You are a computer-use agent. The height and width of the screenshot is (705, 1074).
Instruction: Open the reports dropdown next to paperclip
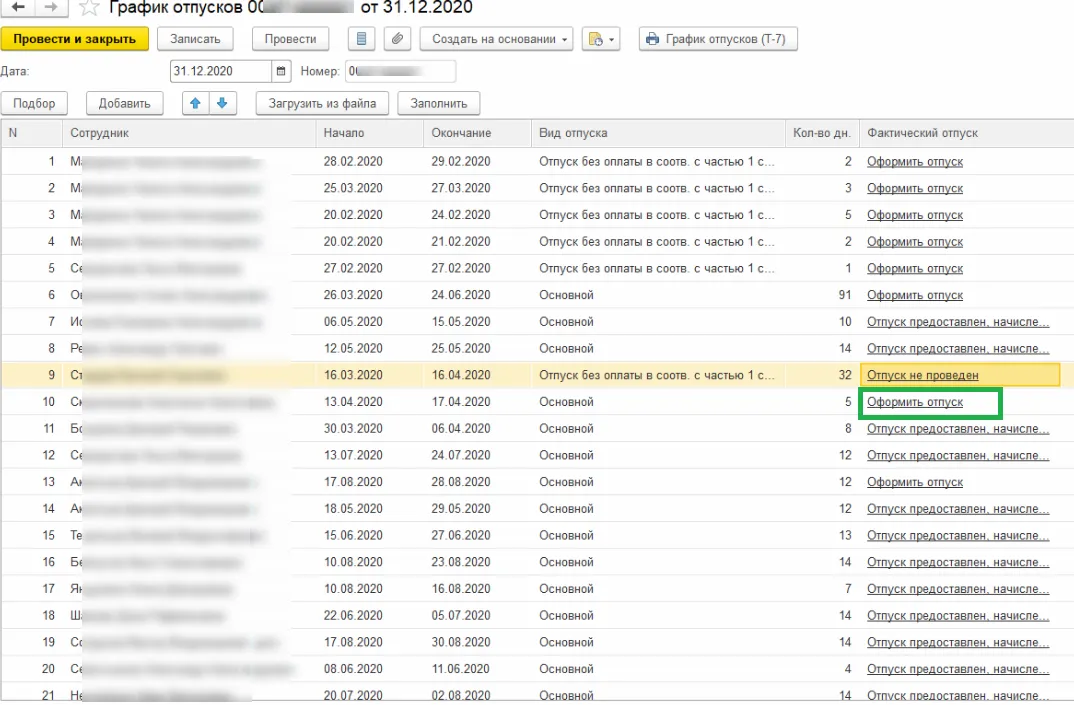pos(602,39)
